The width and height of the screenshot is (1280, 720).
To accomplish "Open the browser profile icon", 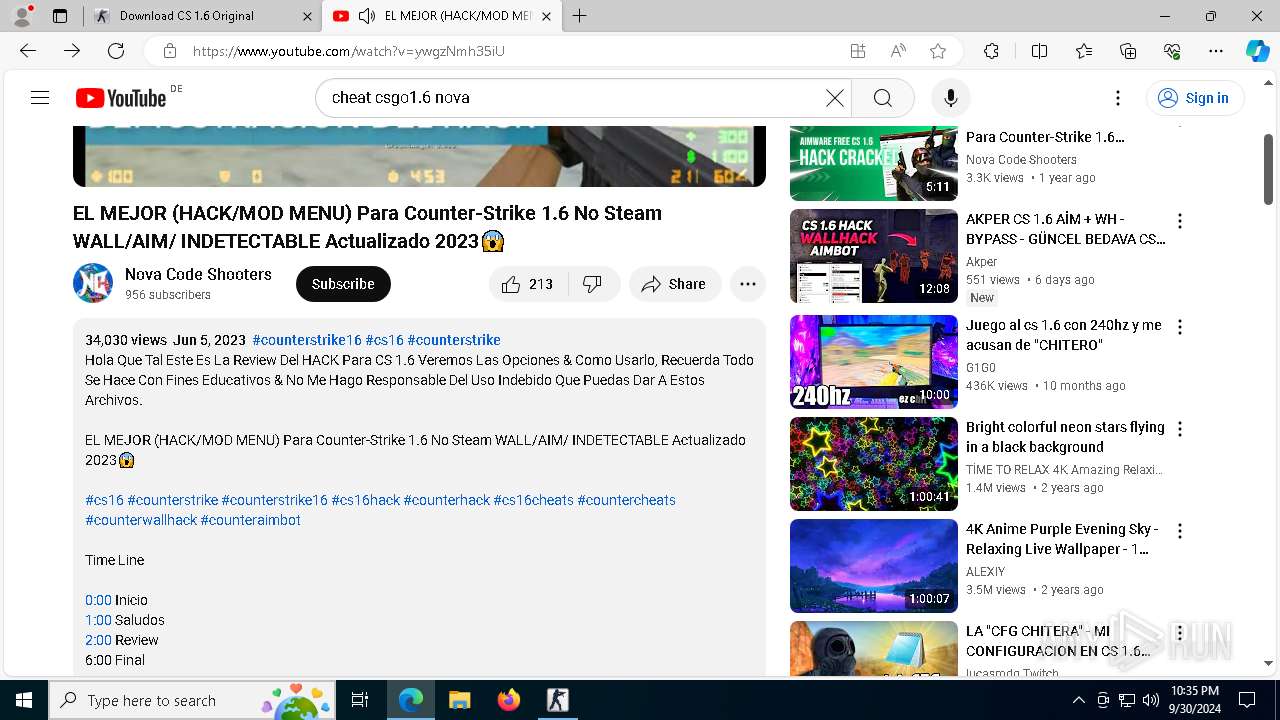I will click(x=21, y=16).
